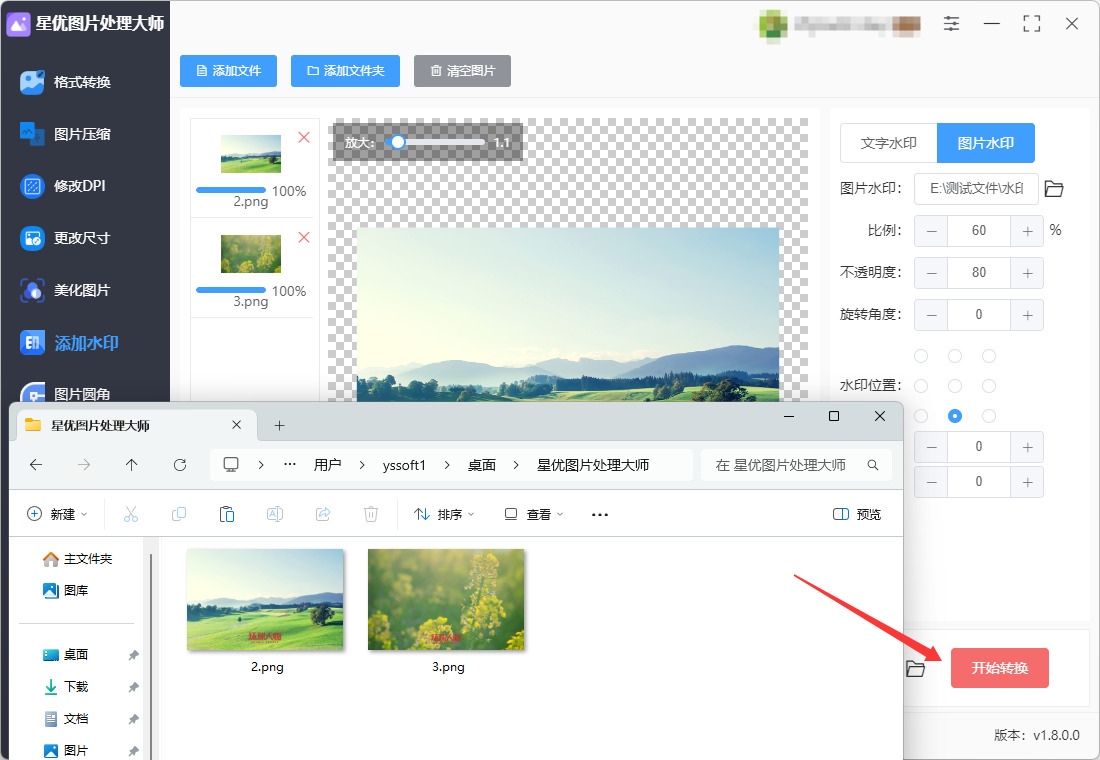The width and height of the screenshot is (1100, 760).
Task: Select top-right watermark position radio
Action: point(989,356)
